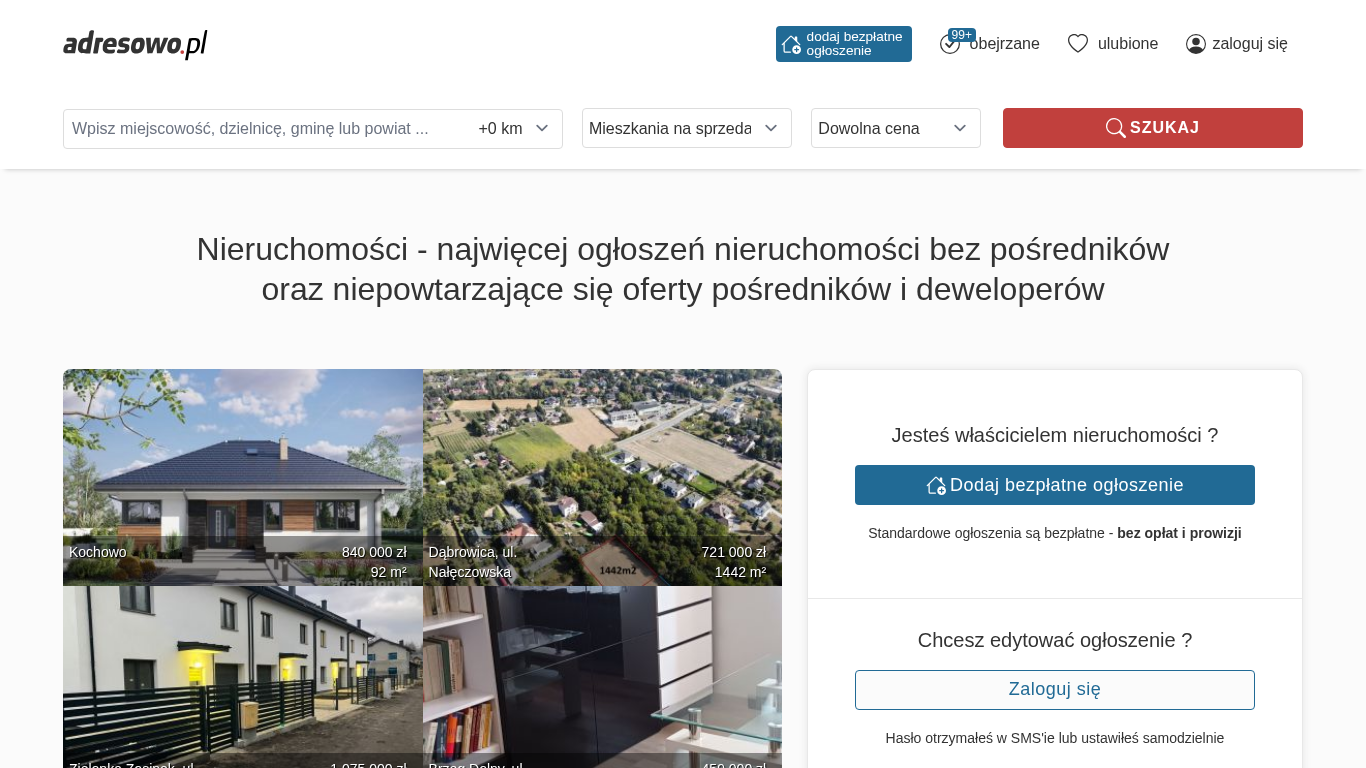Click zaloguj się in the header
The image size is (1366, 768).
coord(1249,44)
